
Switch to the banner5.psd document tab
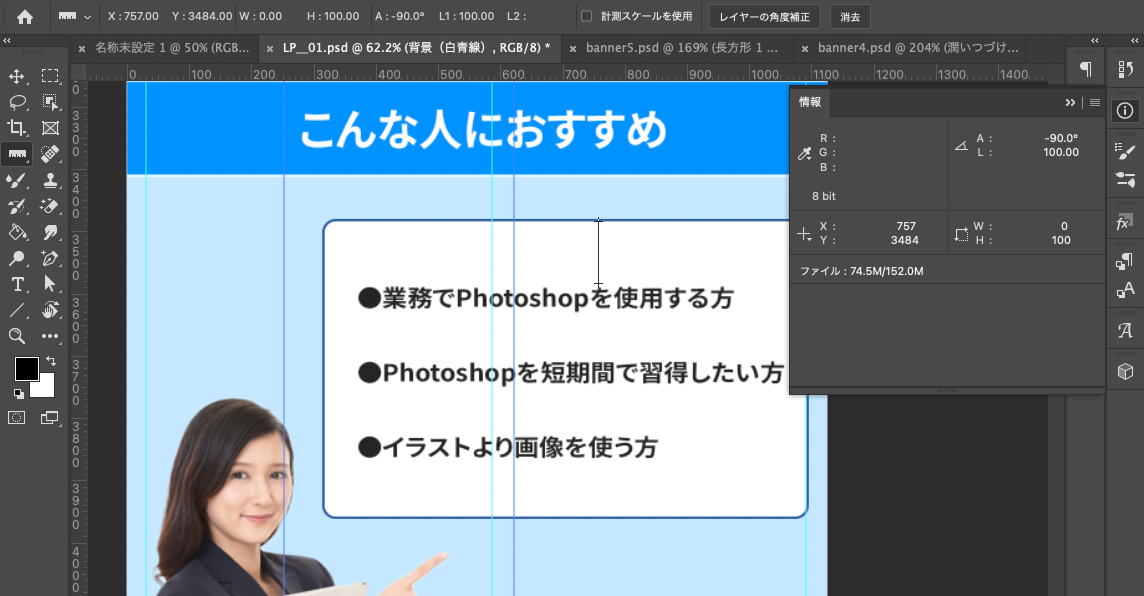pyautogui.click(x=682, y=48)
